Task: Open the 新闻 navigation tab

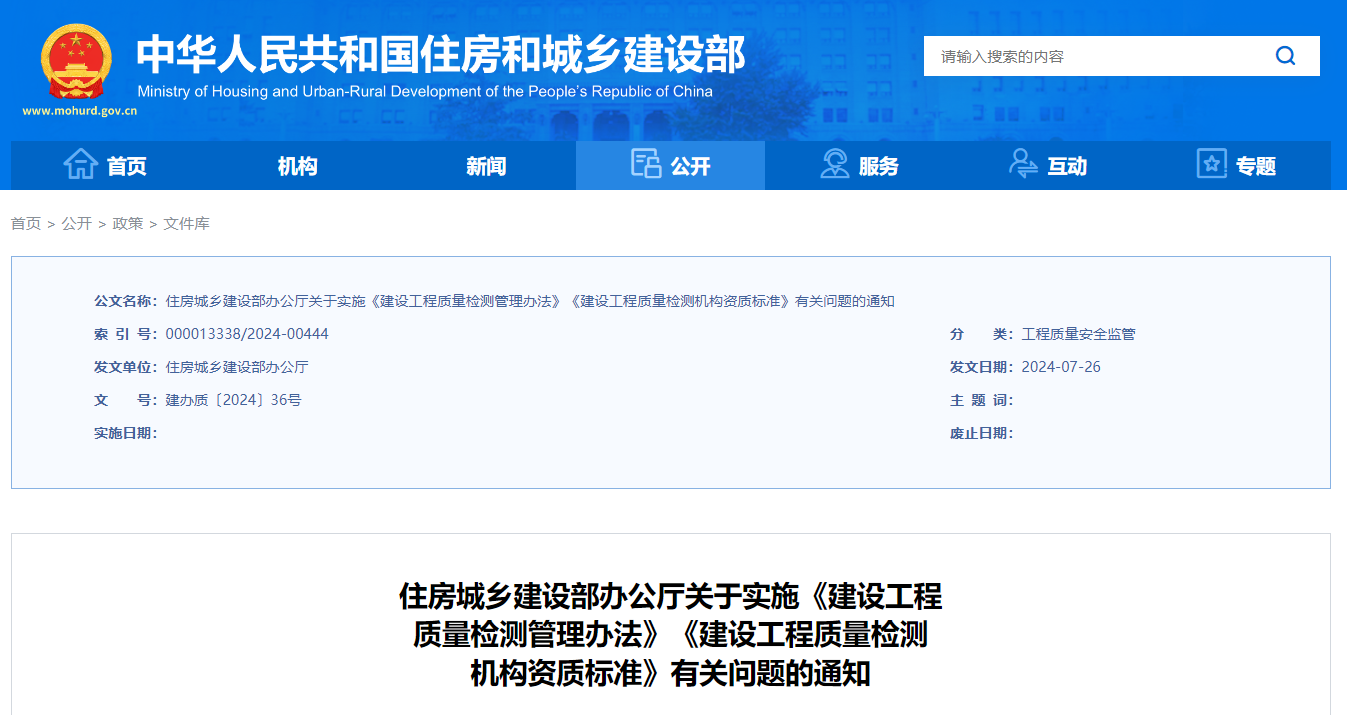Action: pos(482,165)
